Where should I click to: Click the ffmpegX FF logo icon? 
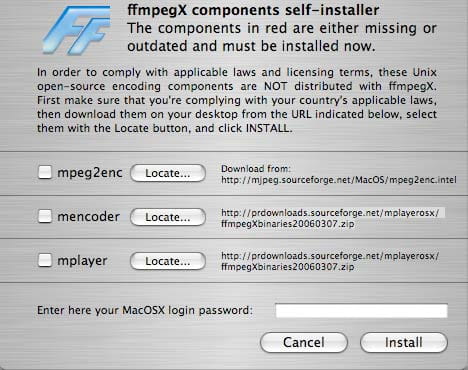79,30
